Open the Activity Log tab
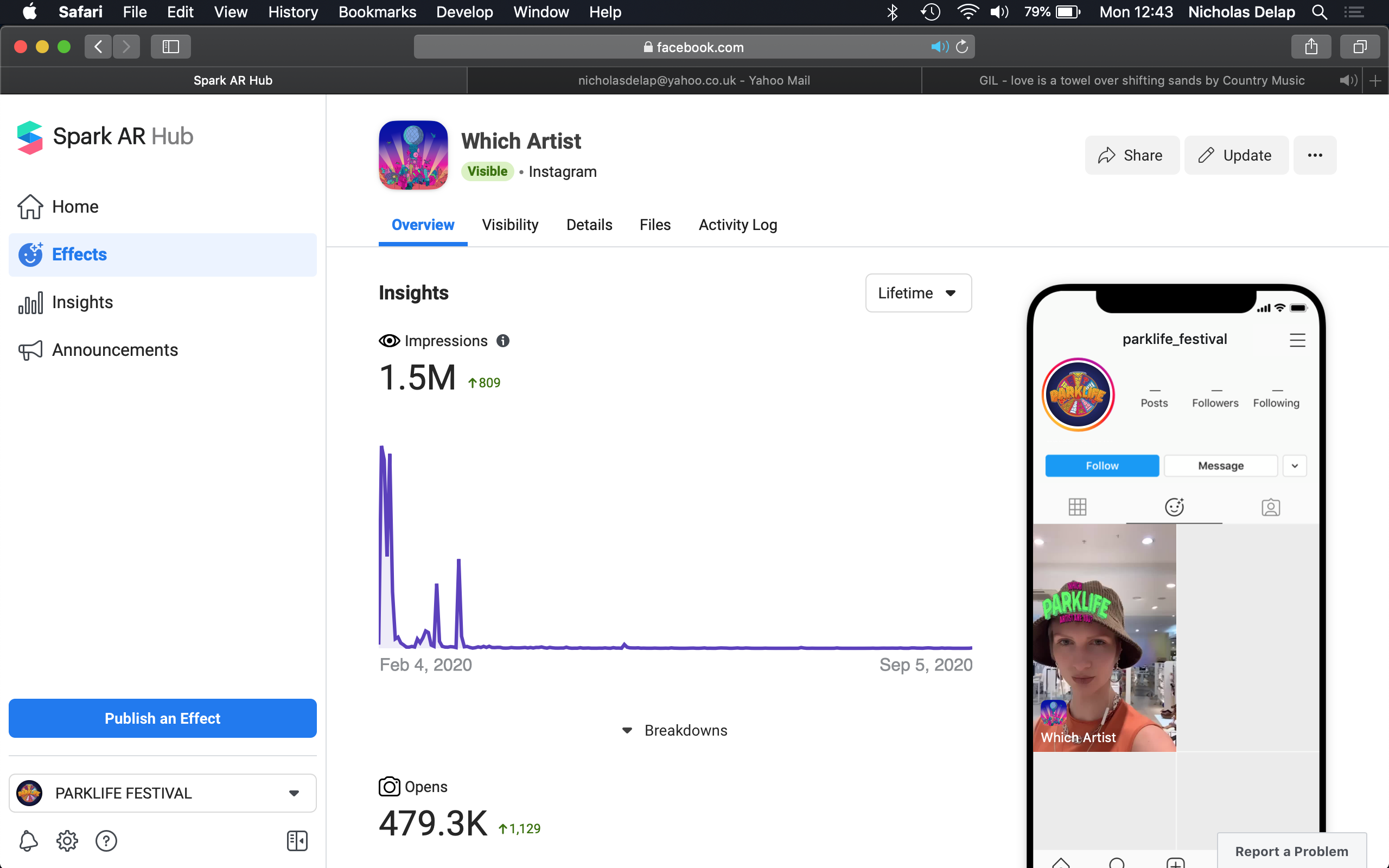The height and width of the screenshot is (868, 1389). click(737, 225)
